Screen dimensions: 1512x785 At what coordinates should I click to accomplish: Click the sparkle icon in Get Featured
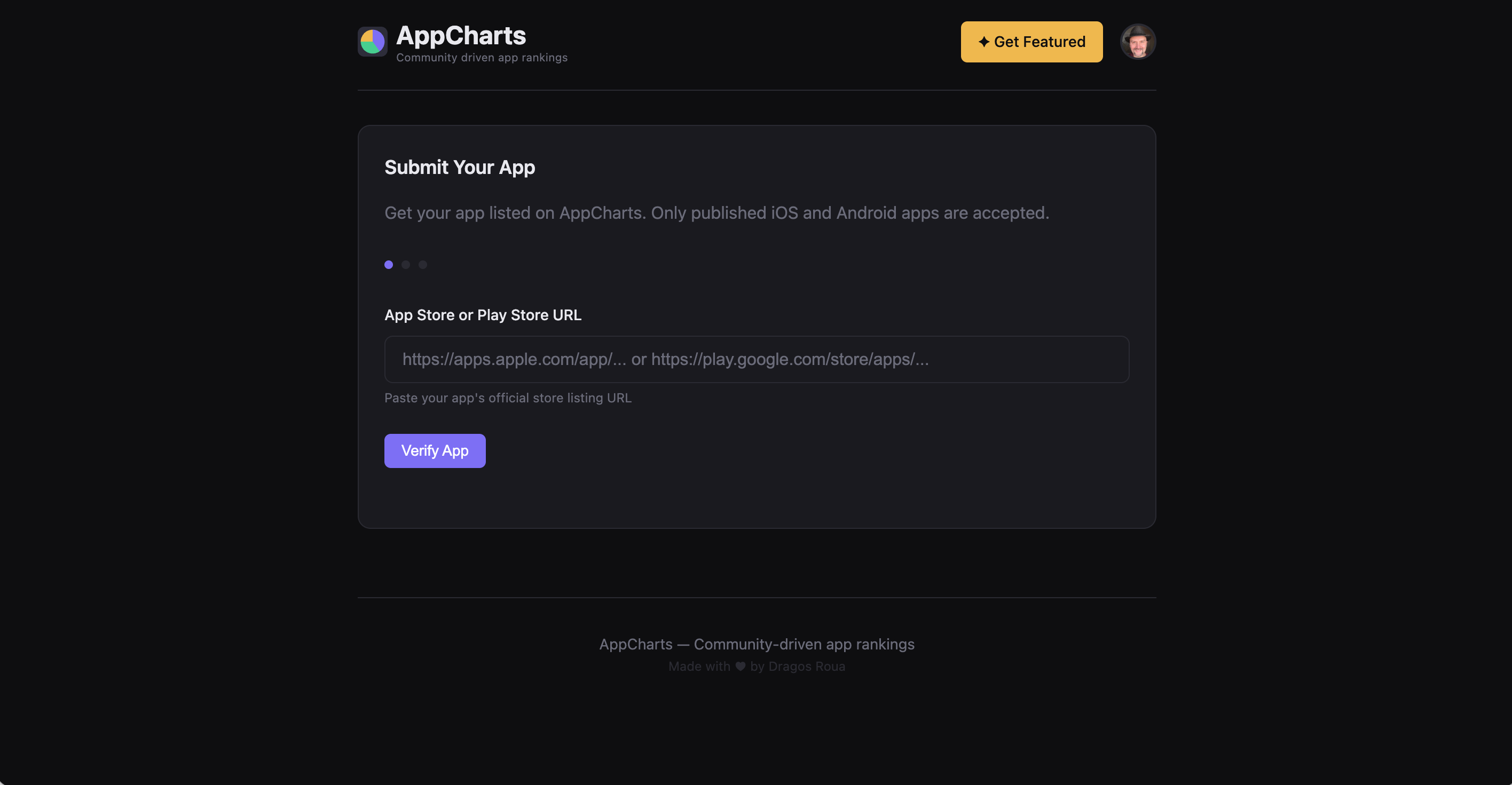click(984, 42)
